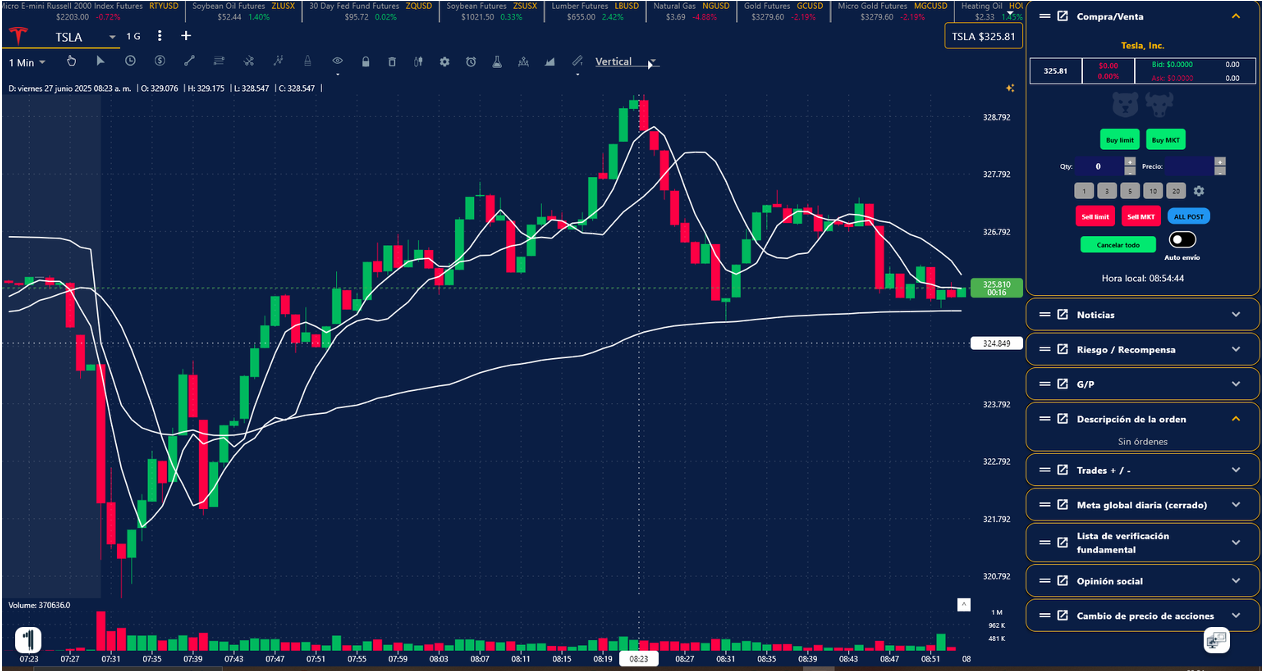
Task: Expand the Opinión social section
Action: (x=1235, y=581)
